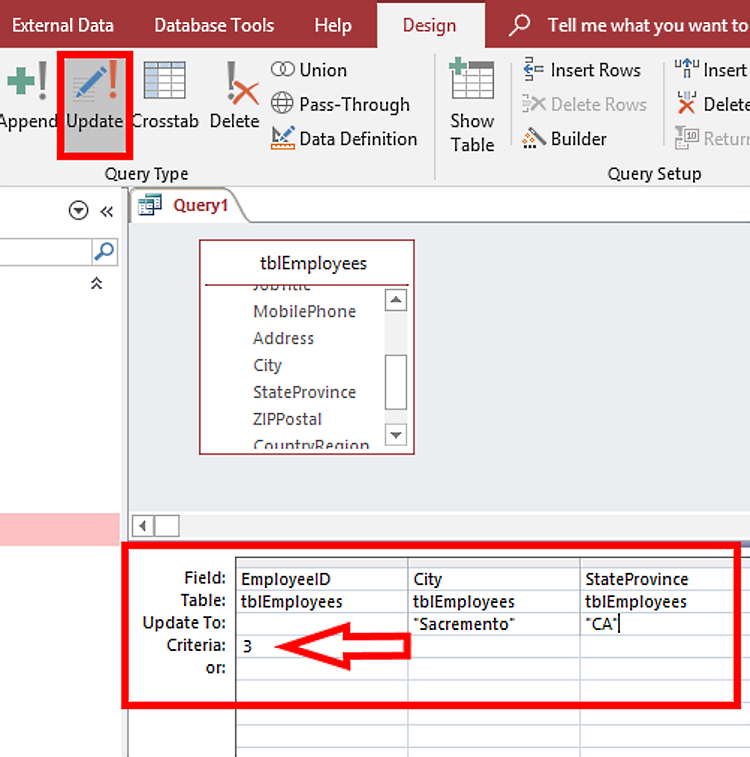
Task: Click the field list scrollbar thumb
Action: (x=396, y=382)
